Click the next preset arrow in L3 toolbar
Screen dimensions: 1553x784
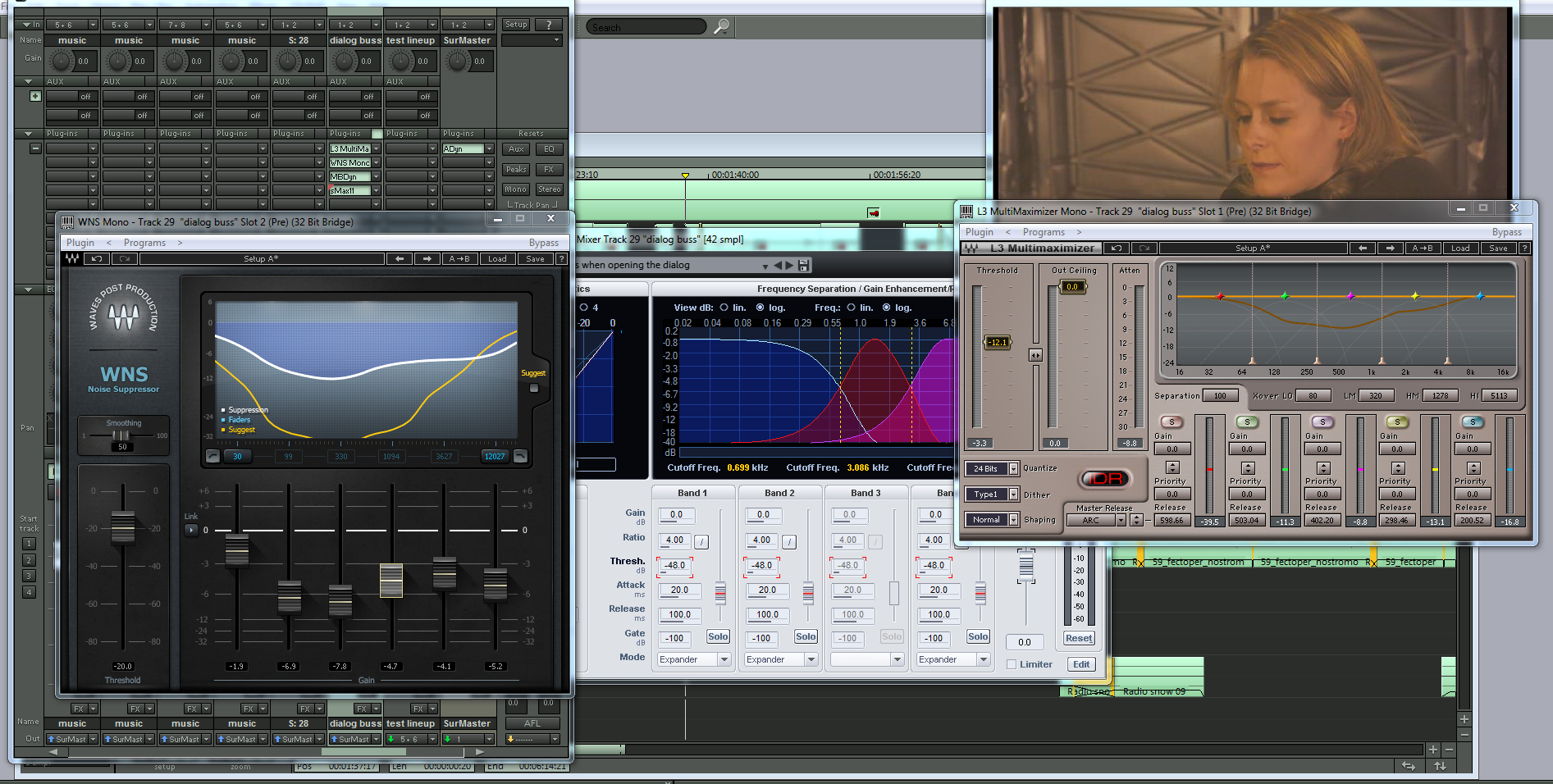(1389, 248)
